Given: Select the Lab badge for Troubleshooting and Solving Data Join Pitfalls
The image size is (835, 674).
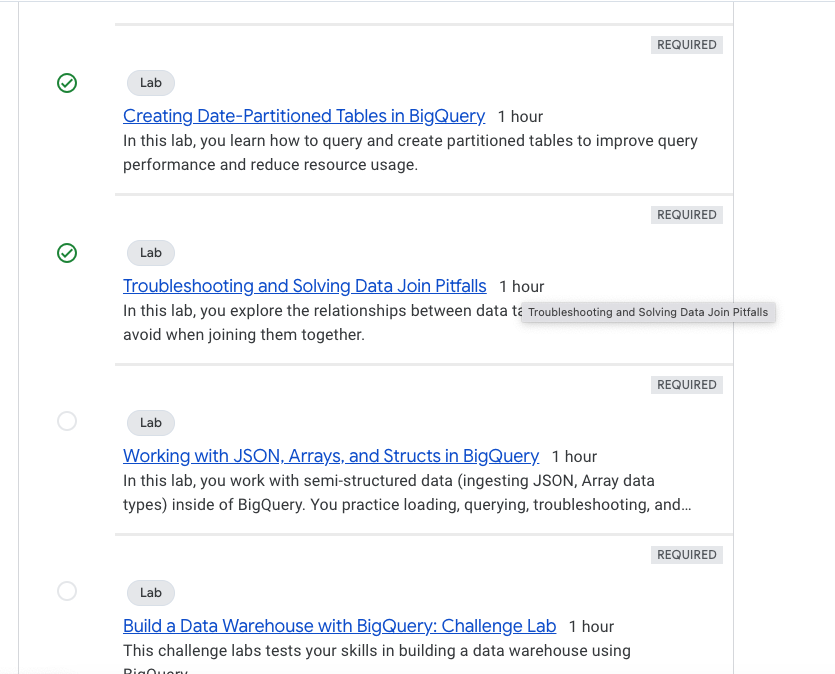Looking at the screenshot, I should pos(150,253).
